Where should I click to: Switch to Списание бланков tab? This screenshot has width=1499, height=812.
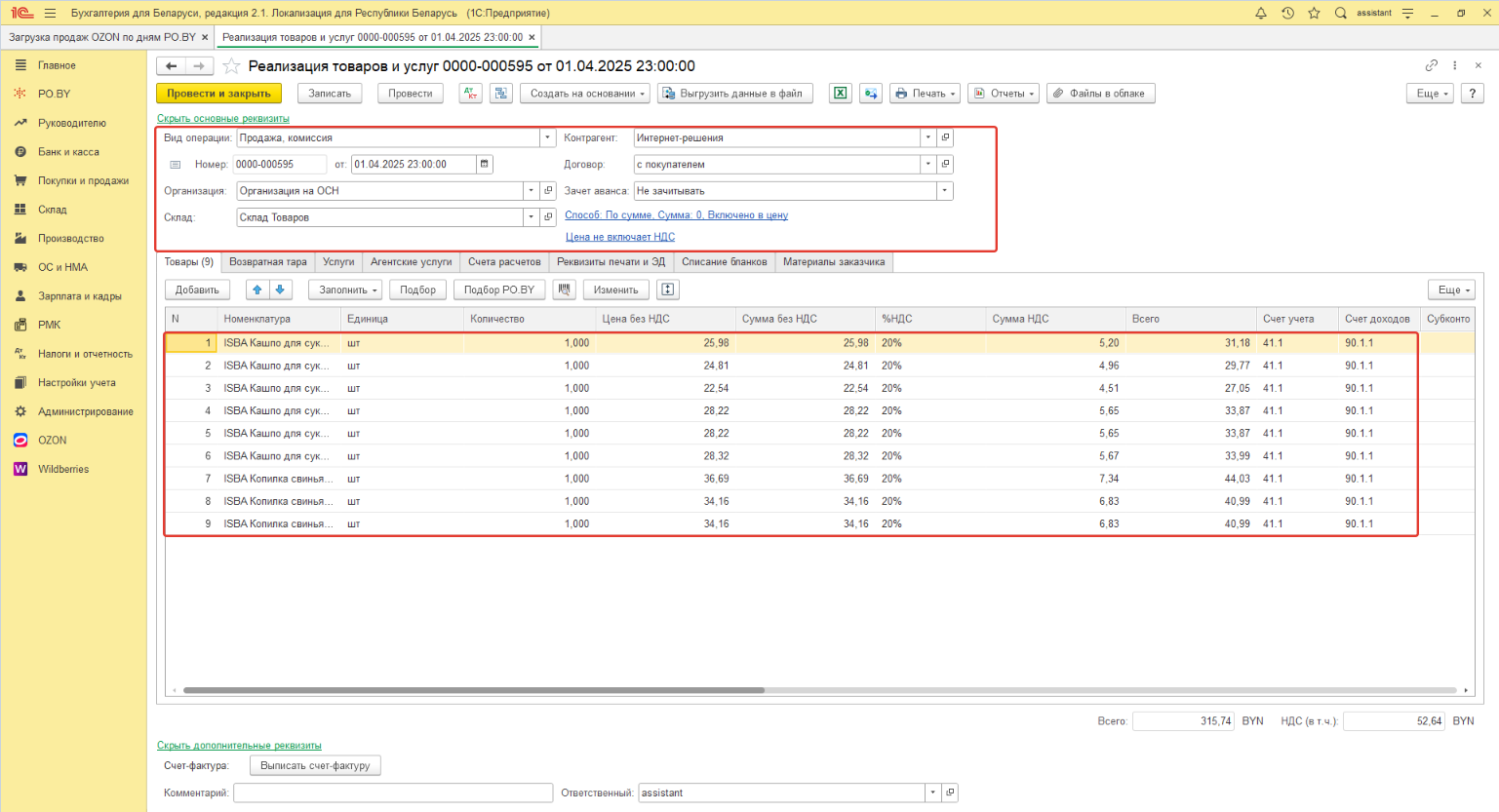pyautogui.click(x=725, y=262)
